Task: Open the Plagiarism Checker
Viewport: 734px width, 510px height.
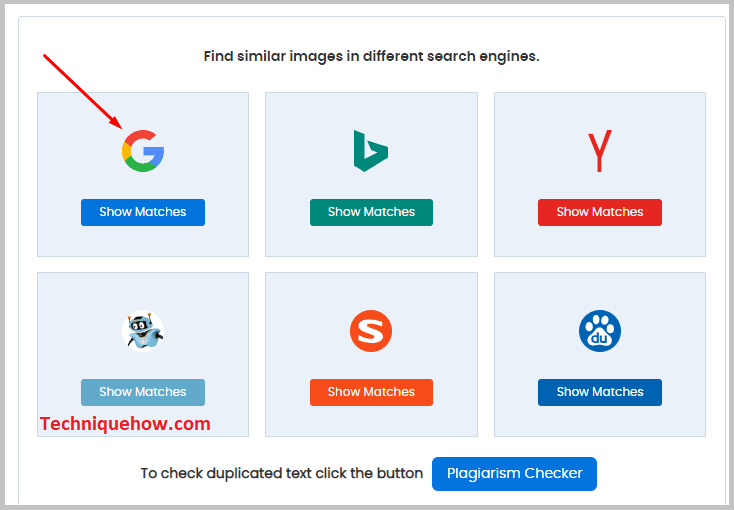Action: coord(514,474)
